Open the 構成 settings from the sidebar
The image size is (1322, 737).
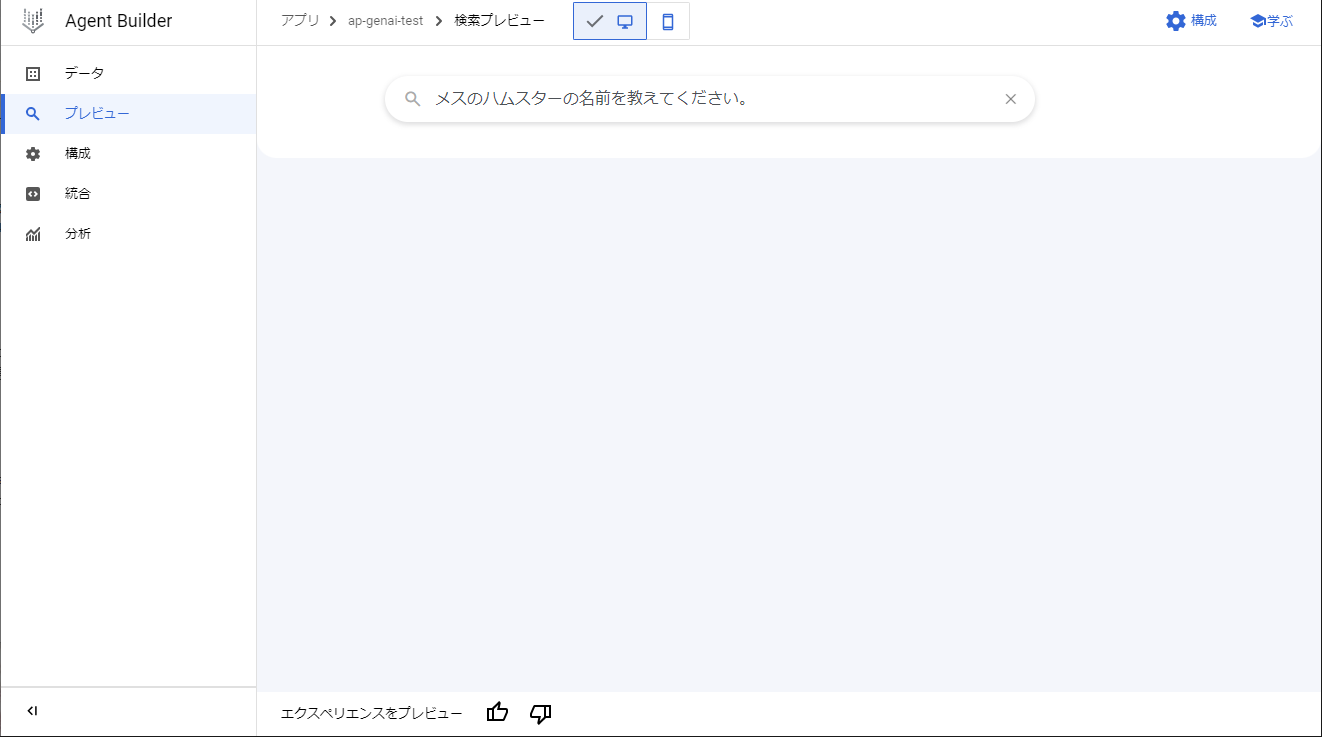click(77, 153)
